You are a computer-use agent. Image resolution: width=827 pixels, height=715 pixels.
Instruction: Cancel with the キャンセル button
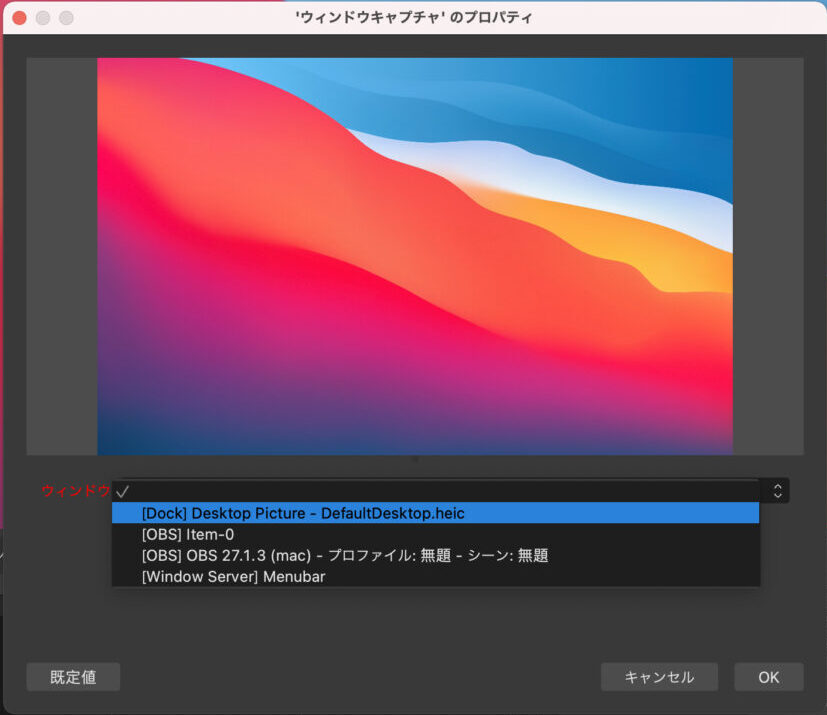click(659, 677)
